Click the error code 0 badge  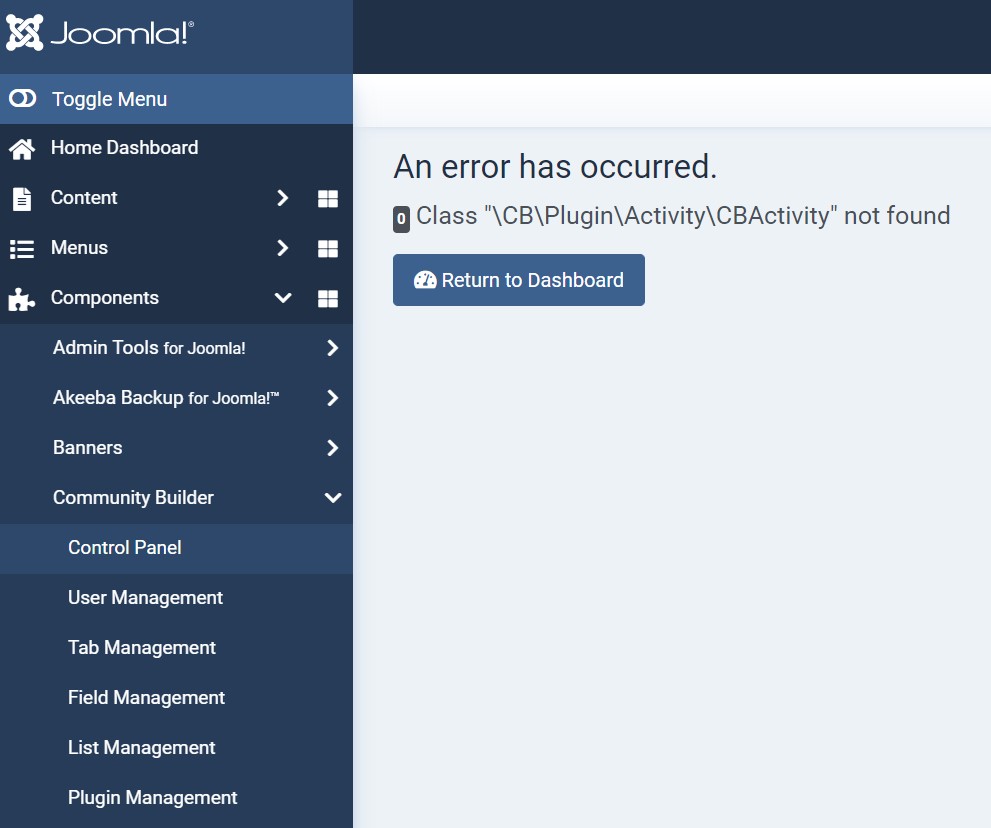point(401,219)
